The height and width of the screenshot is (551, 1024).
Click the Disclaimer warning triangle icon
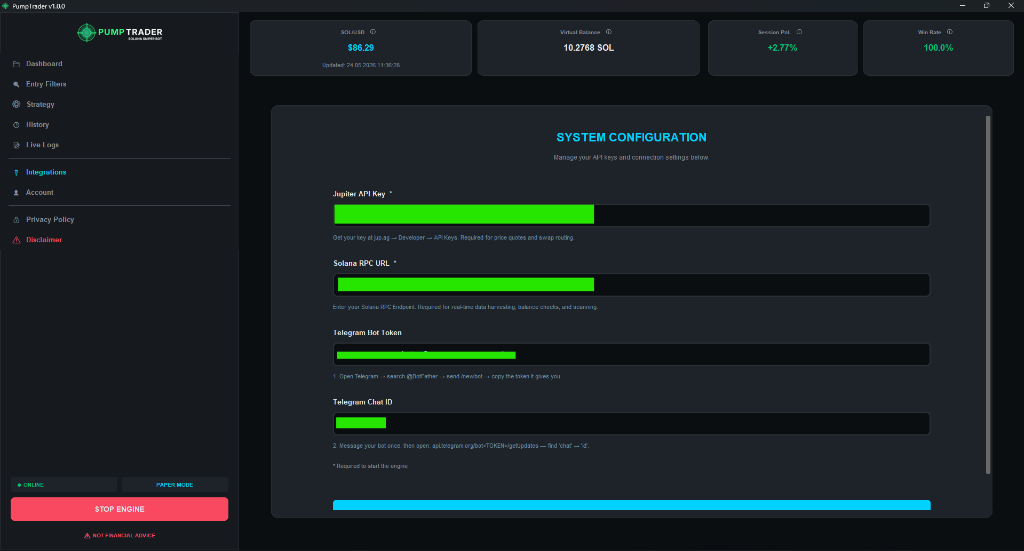click(x=16, y=240)
